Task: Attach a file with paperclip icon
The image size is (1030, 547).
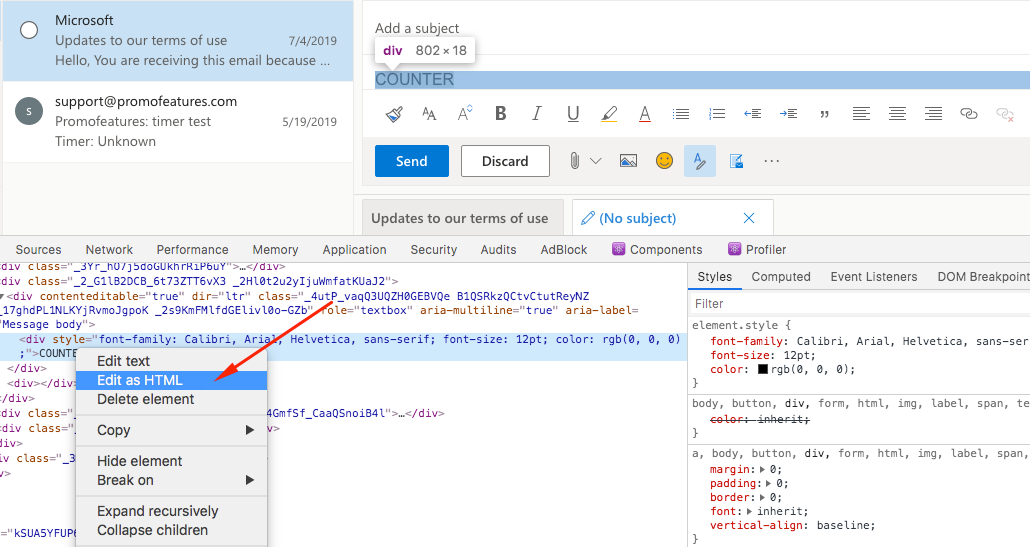Action: pos(575,161)
